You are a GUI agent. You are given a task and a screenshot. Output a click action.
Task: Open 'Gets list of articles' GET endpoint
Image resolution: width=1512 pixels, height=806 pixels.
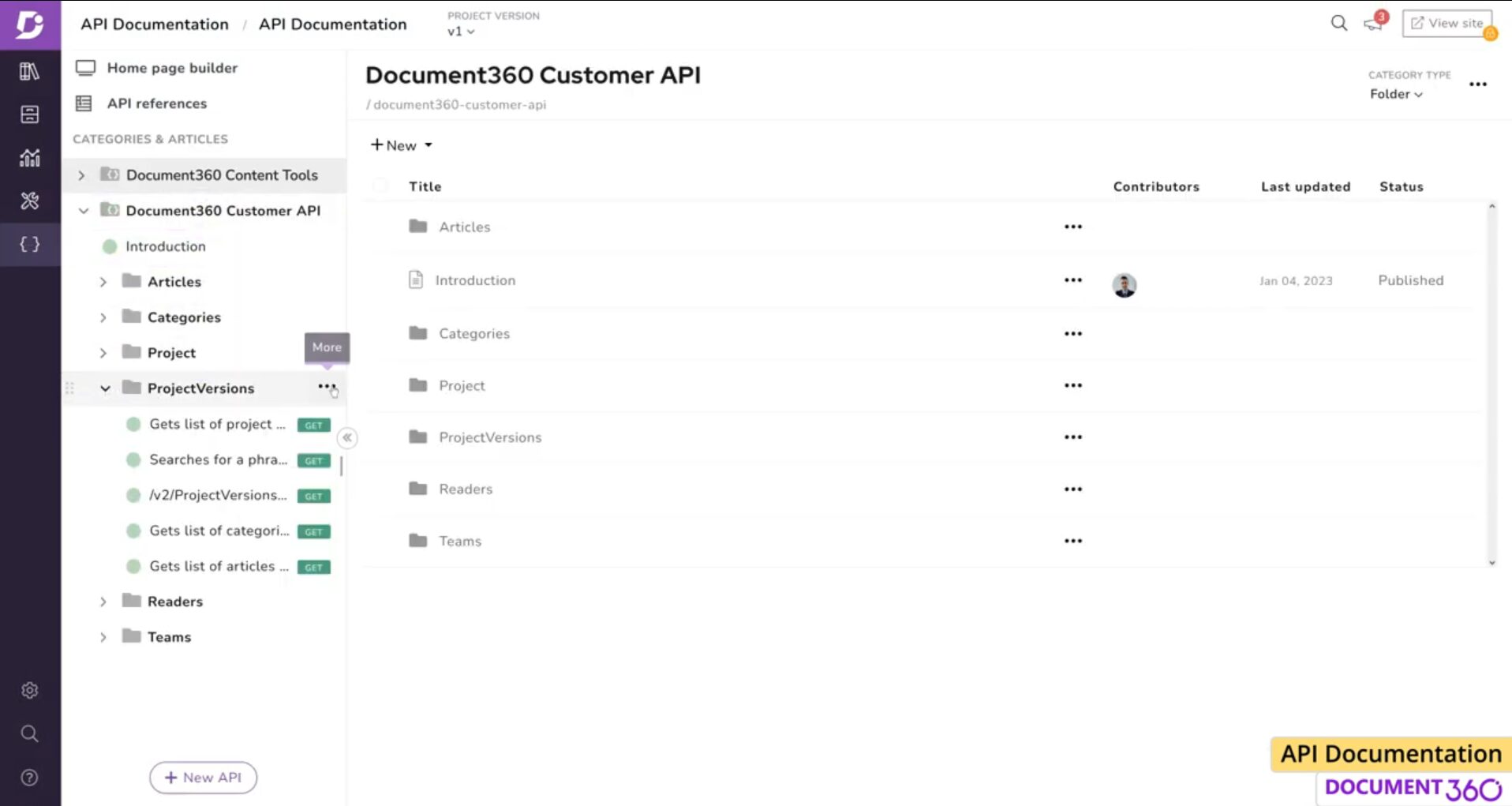tap(219, 566)
